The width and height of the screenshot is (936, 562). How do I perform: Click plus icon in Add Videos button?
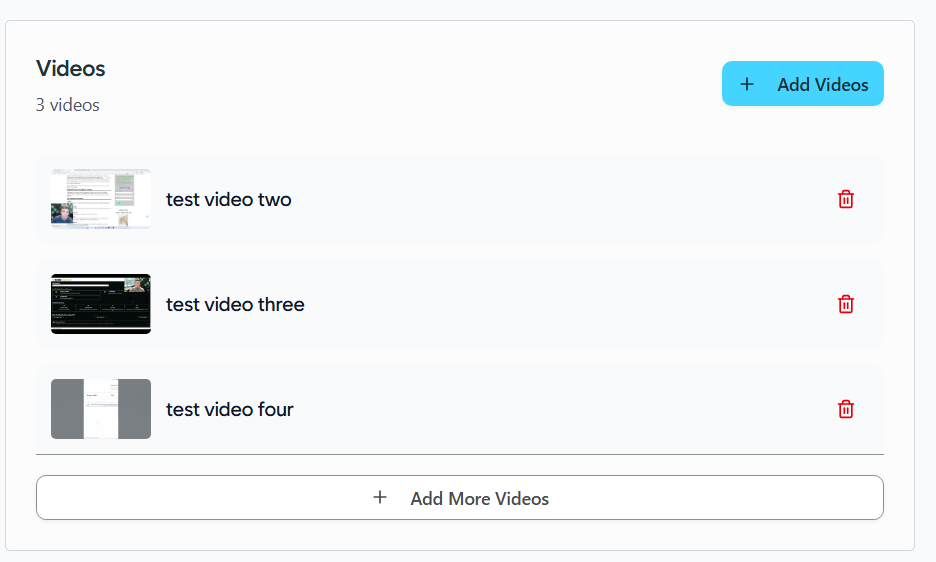coord(747,84)
